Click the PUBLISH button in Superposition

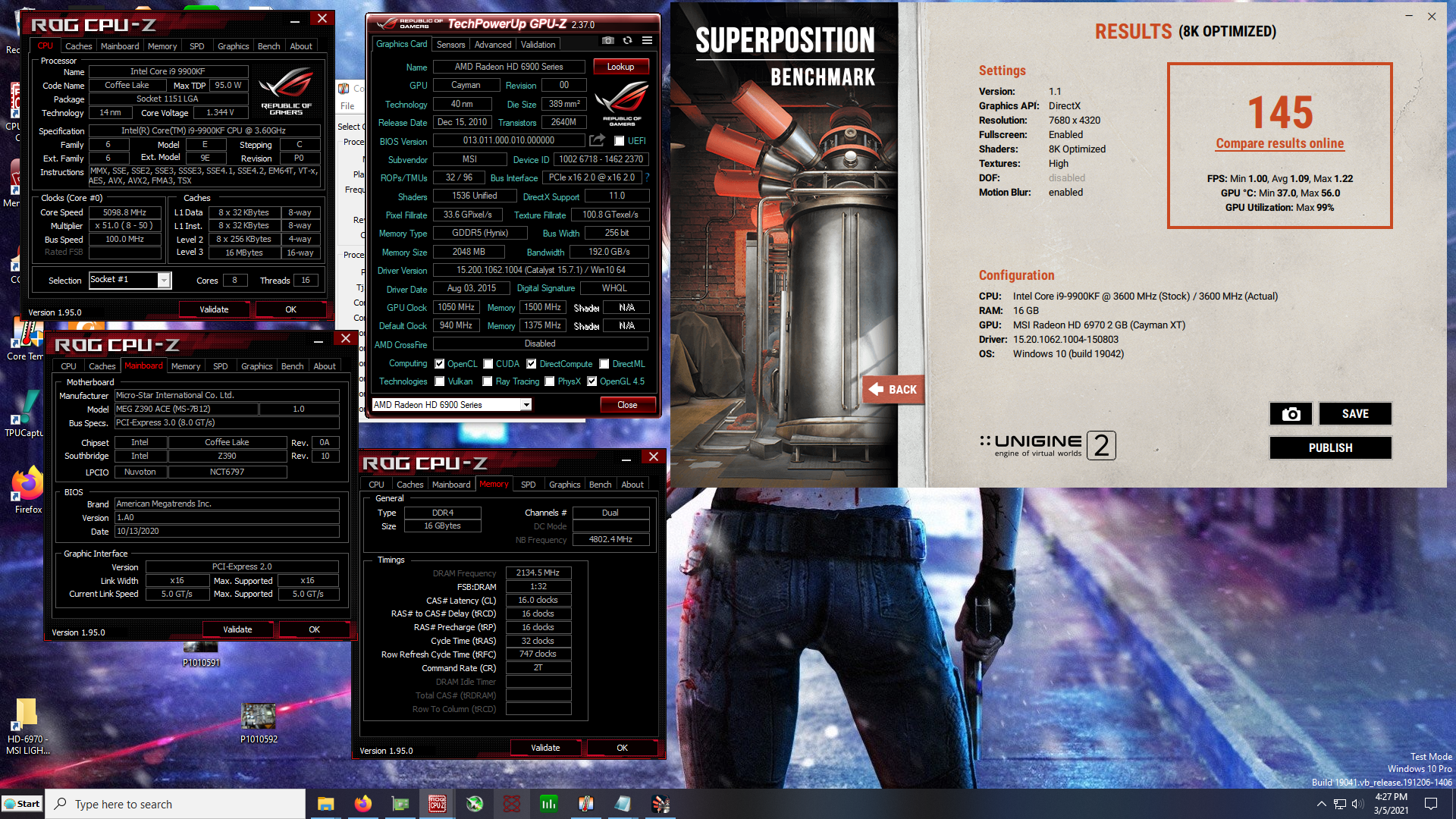coord(1330,447)
